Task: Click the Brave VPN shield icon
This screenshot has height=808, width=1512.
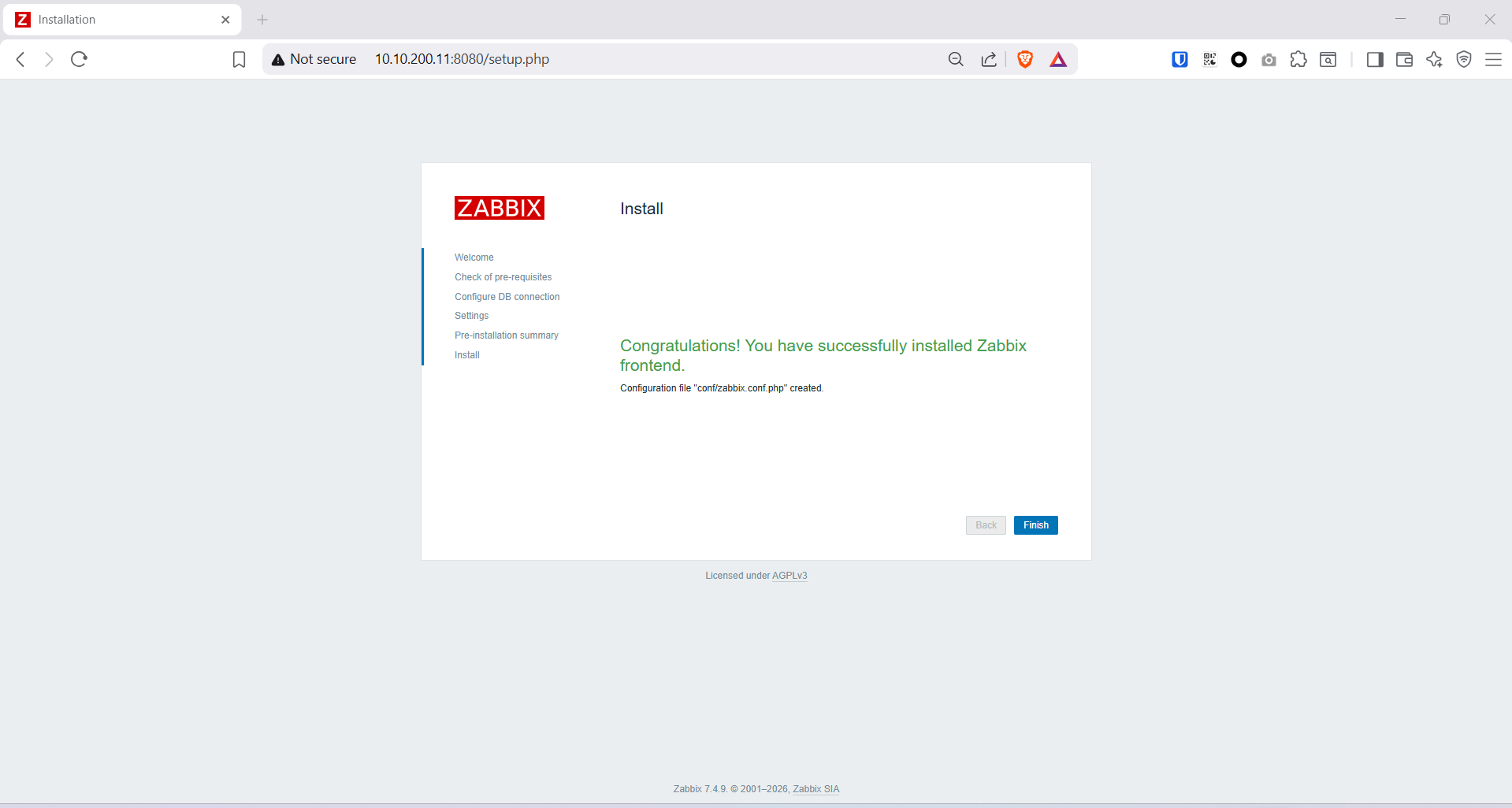Action: pyautogui.click(x=1464, y=59)
